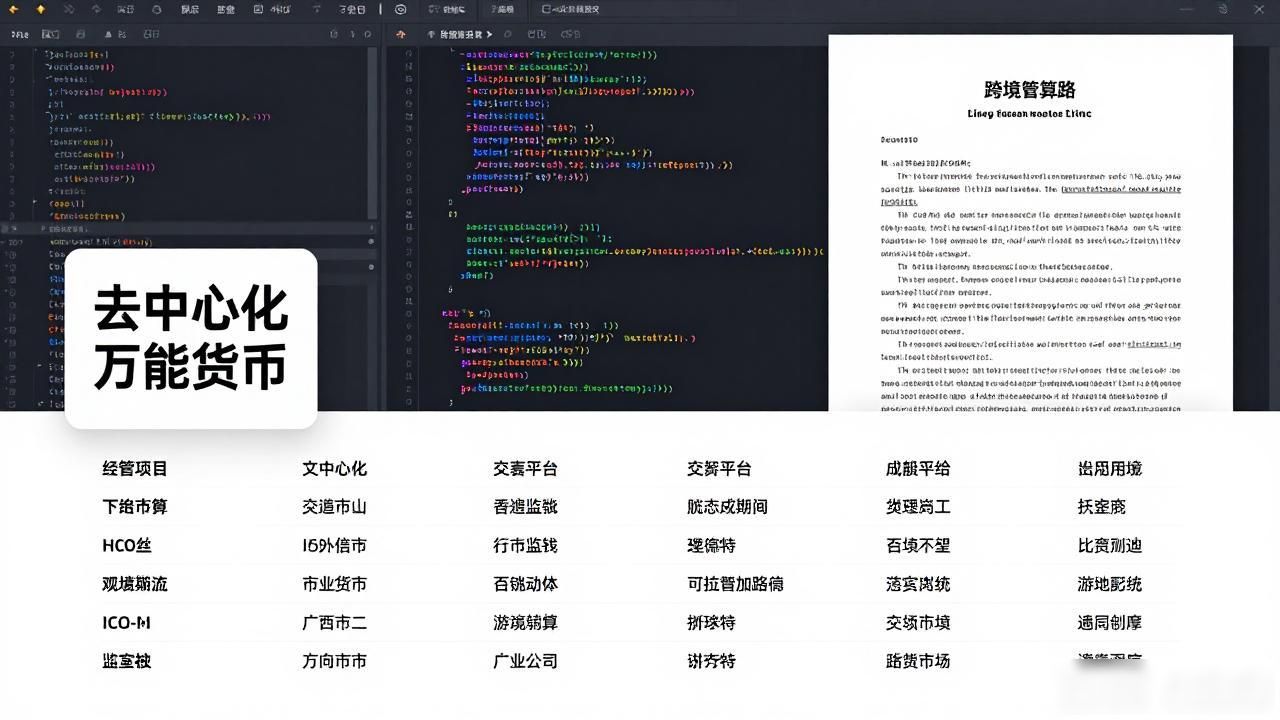Screen dimensions: 1280x720
Task: Click the HCO丝 item
Action: click(127, 545)
